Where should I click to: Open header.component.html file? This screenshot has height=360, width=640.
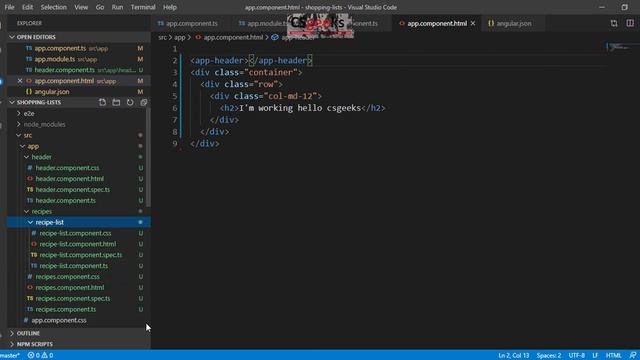tap(69, 179)
